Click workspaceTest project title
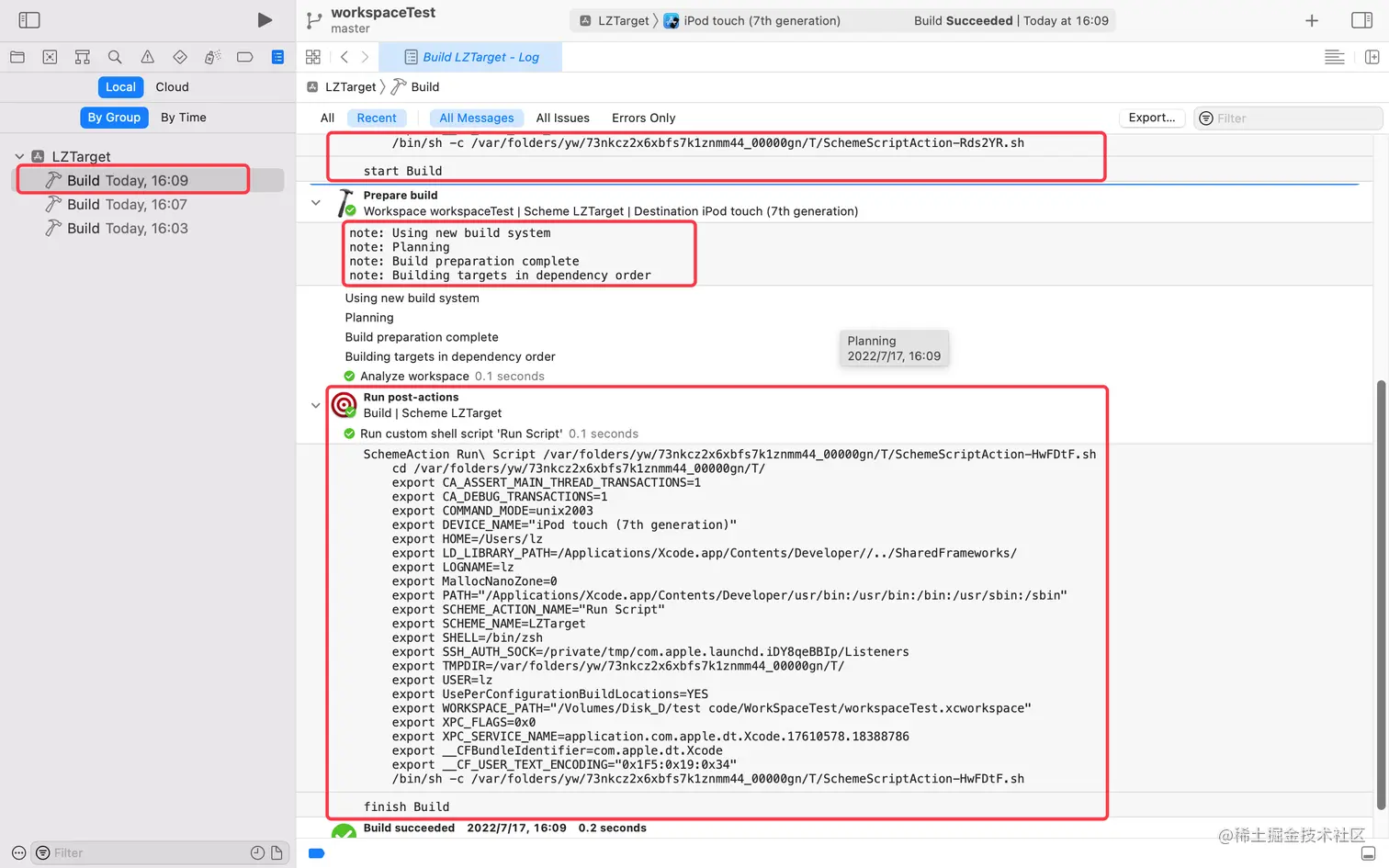 (x=383, y=13)
